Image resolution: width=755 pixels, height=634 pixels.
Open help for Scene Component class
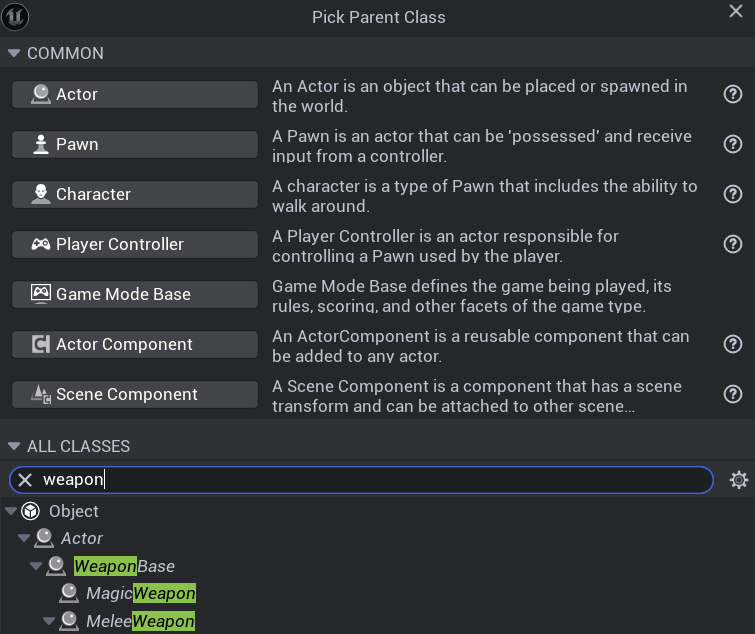coord(732,394)
